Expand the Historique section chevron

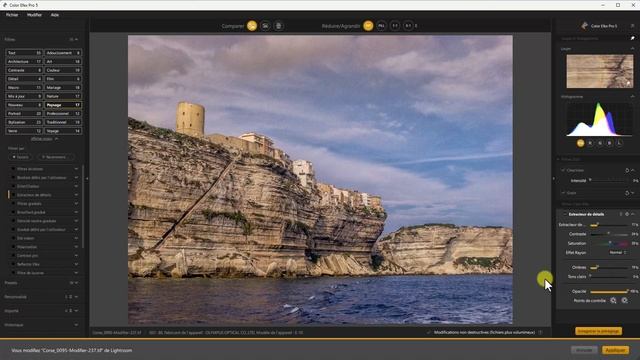point(76,325)
